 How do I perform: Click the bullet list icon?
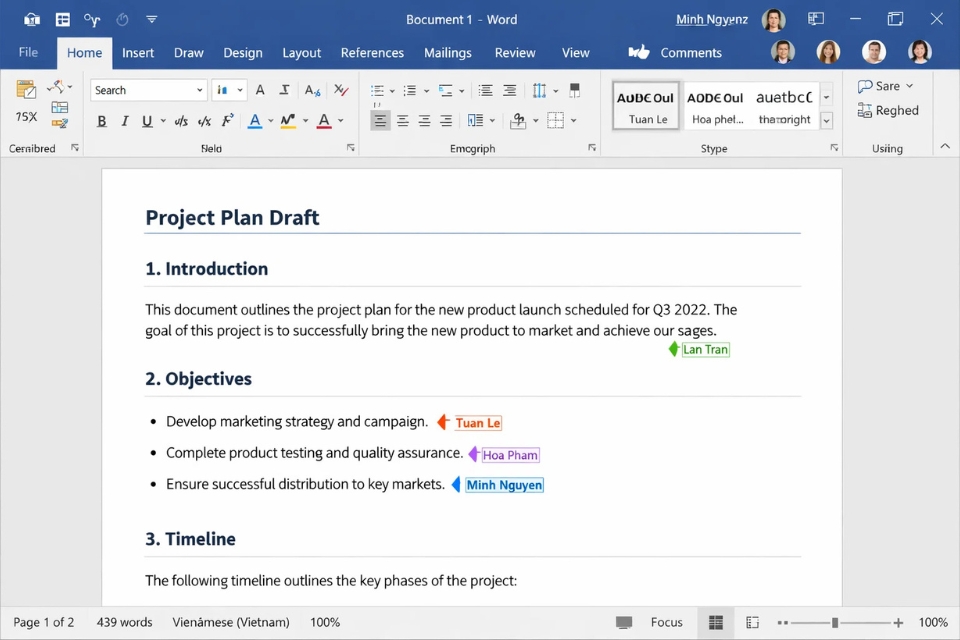pyautogui.click(x=379, y=89)
